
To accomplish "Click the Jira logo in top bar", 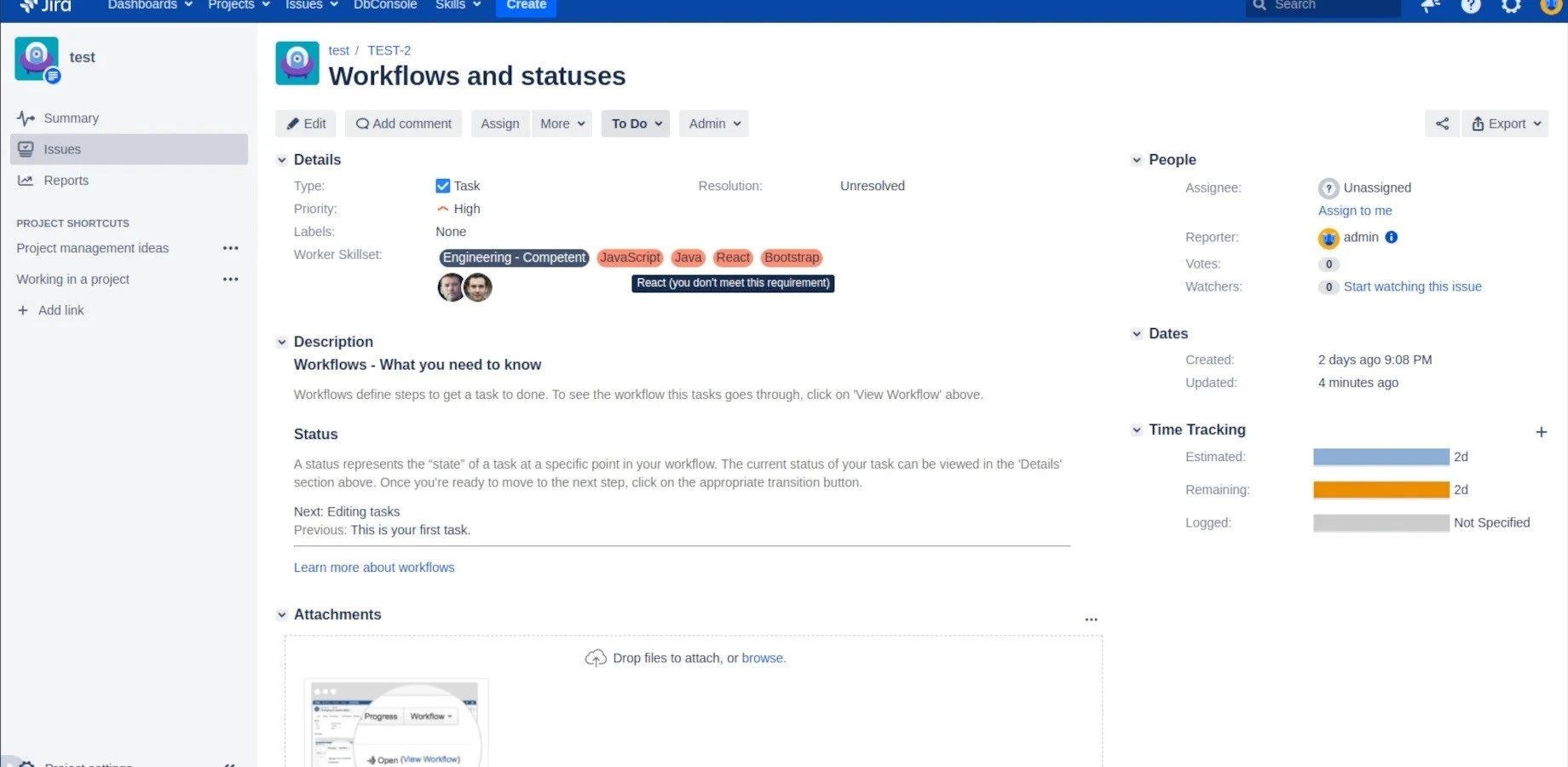I will tap(45, 5).
